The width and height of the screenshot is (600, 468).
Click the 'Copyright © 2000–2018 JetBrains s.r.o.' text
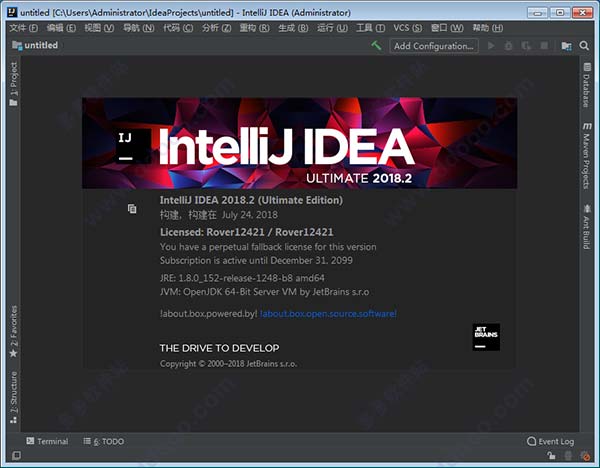click(228, 364)
